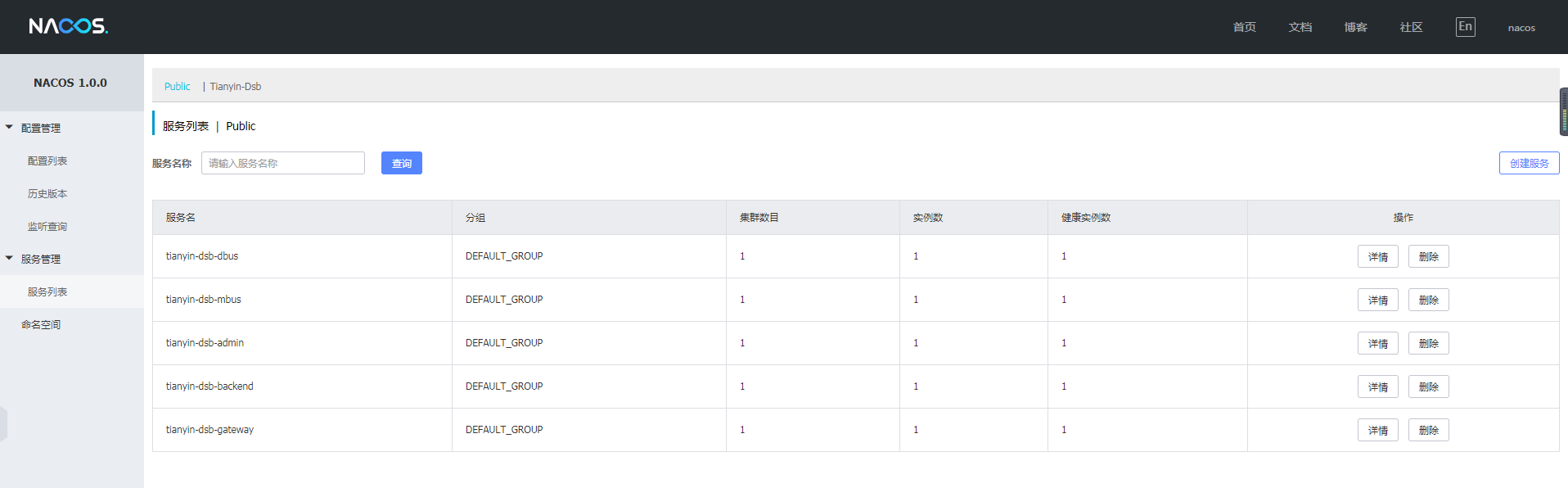Viewport: 1568px width, 488px height.
Task: View 详情 for tianyin-dsb-dbus
Action: [x=1377, y=257]
